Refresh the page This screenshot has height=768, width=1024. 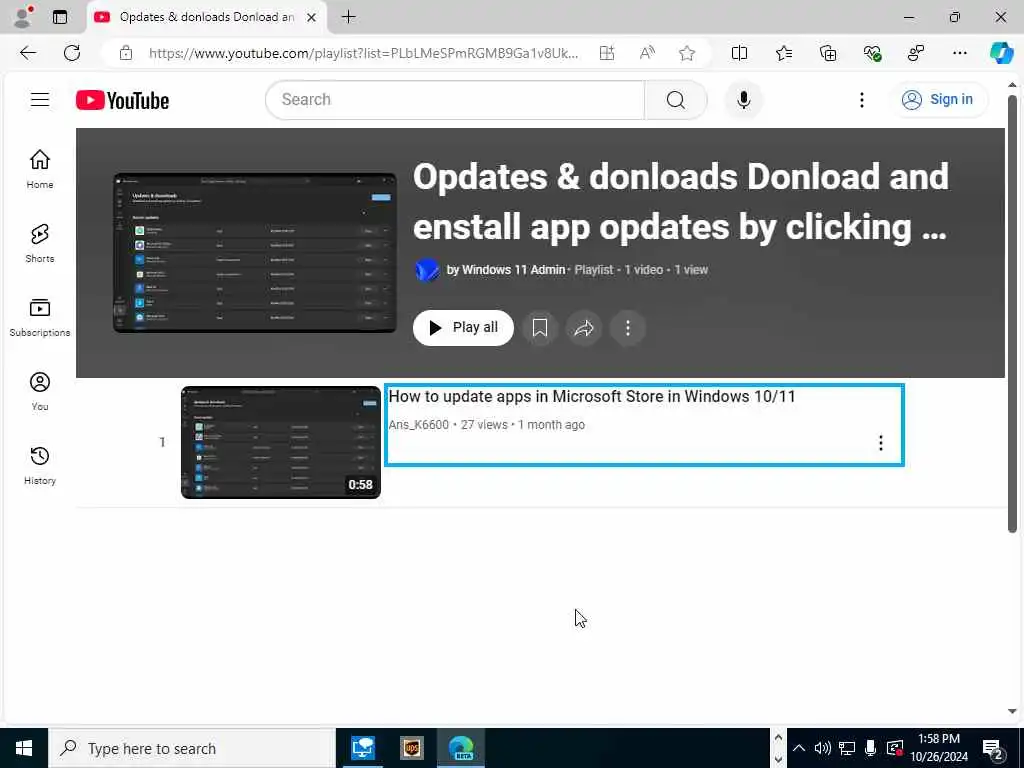tap(72, 53)
